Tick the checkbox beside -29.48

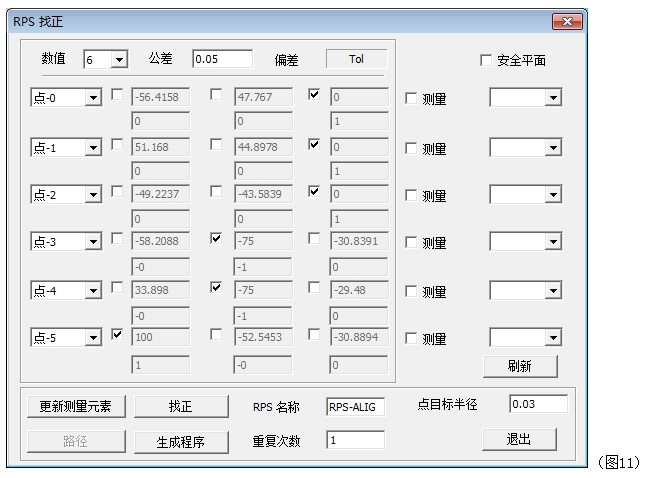(x=314, y=287)
